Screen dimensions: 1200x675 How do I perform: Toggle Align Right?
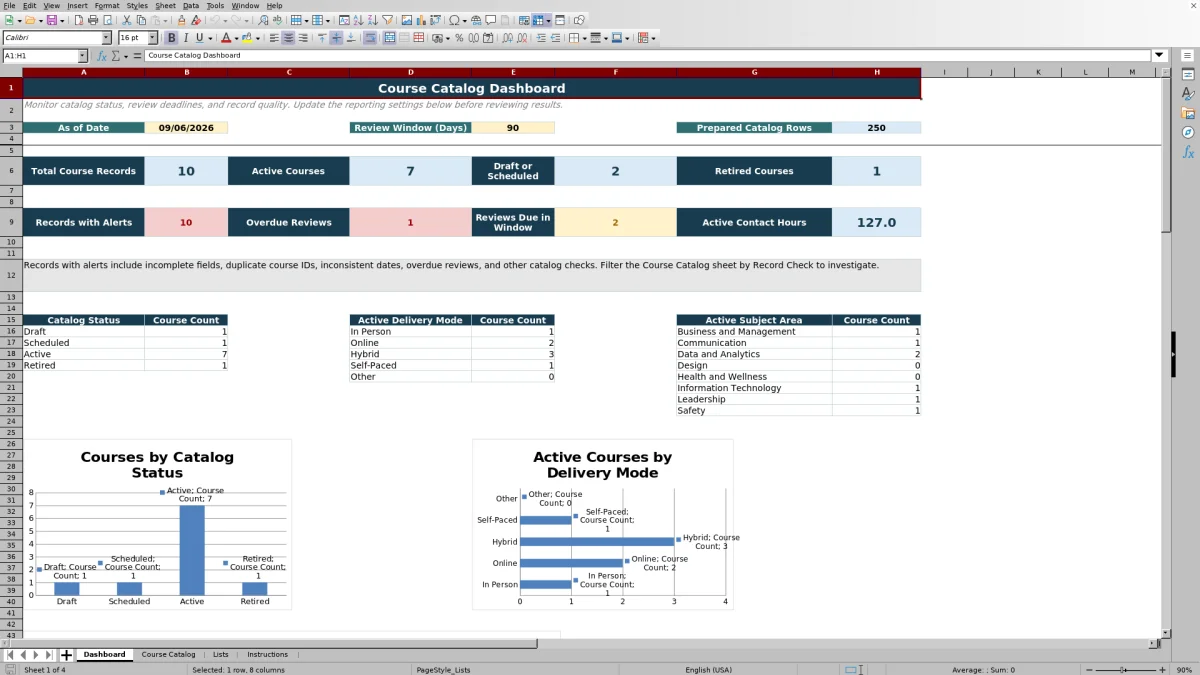coord(303,38)
